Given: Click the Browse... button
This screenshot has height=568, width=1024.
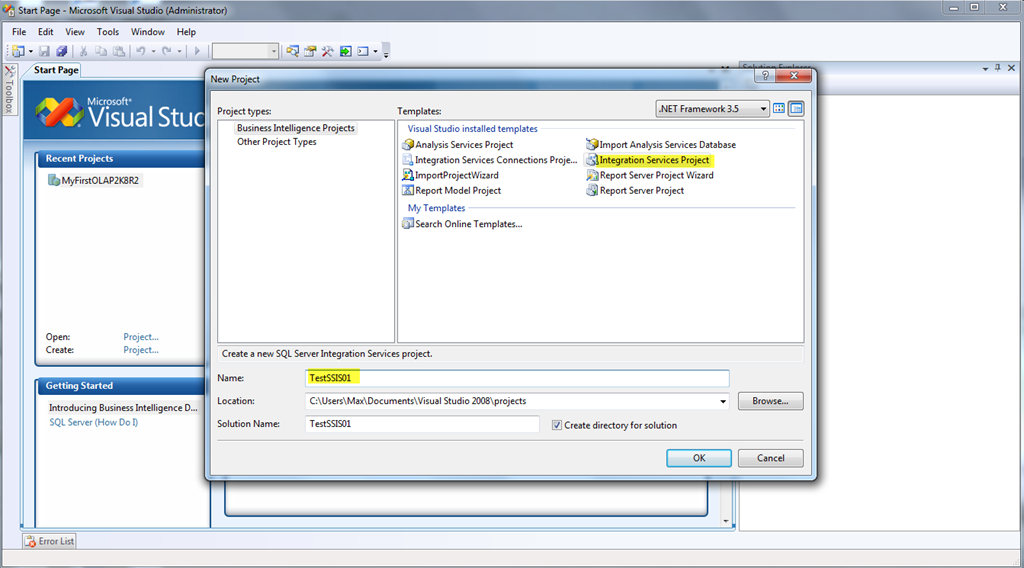Looking at the screenshot, I should tap(771, 401).
